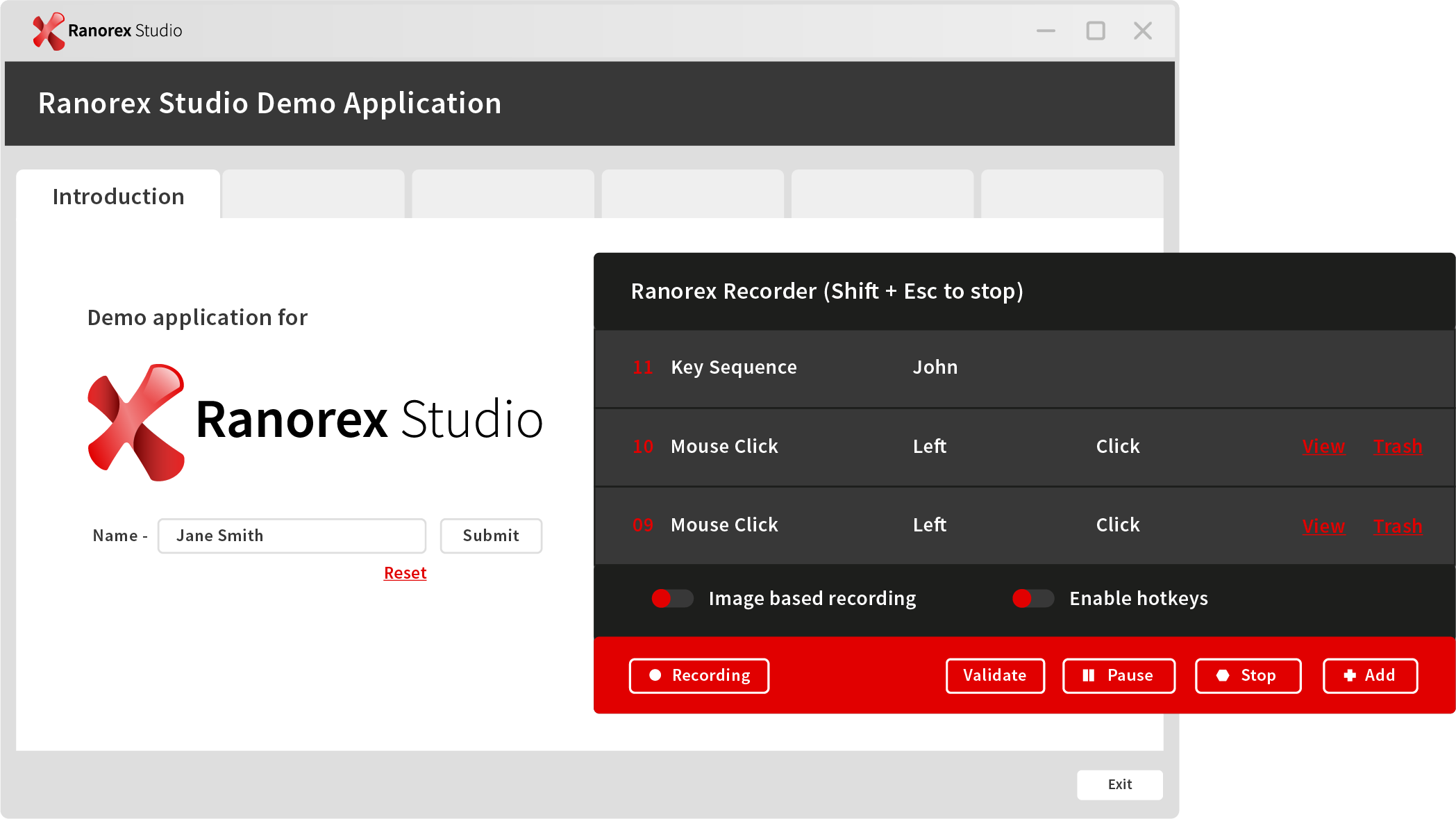Click the Ranorex Recorder title bar text
1456x819 pixels.
pyautogui.click(x=827, y=291)
